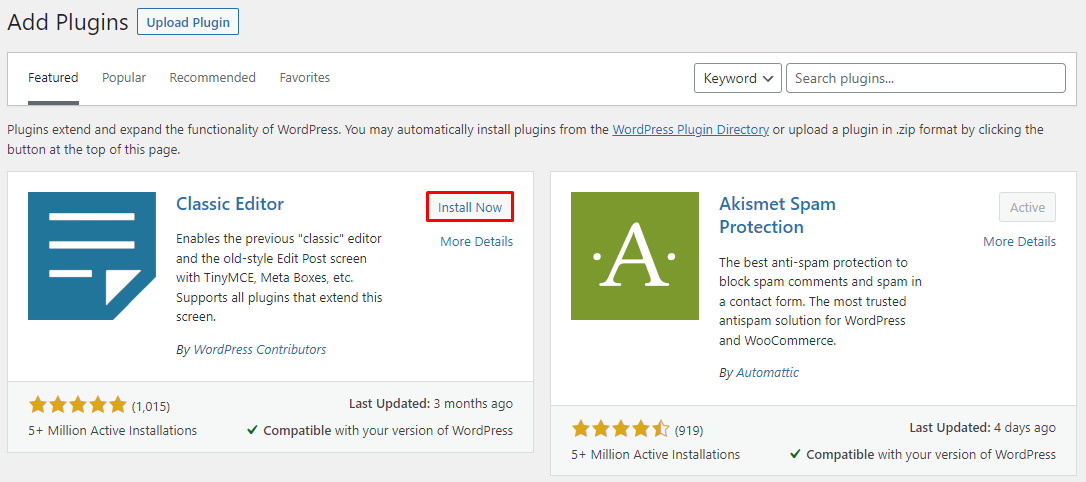
Task: Open the Classic Editor title link
Action: pos(230,204)
